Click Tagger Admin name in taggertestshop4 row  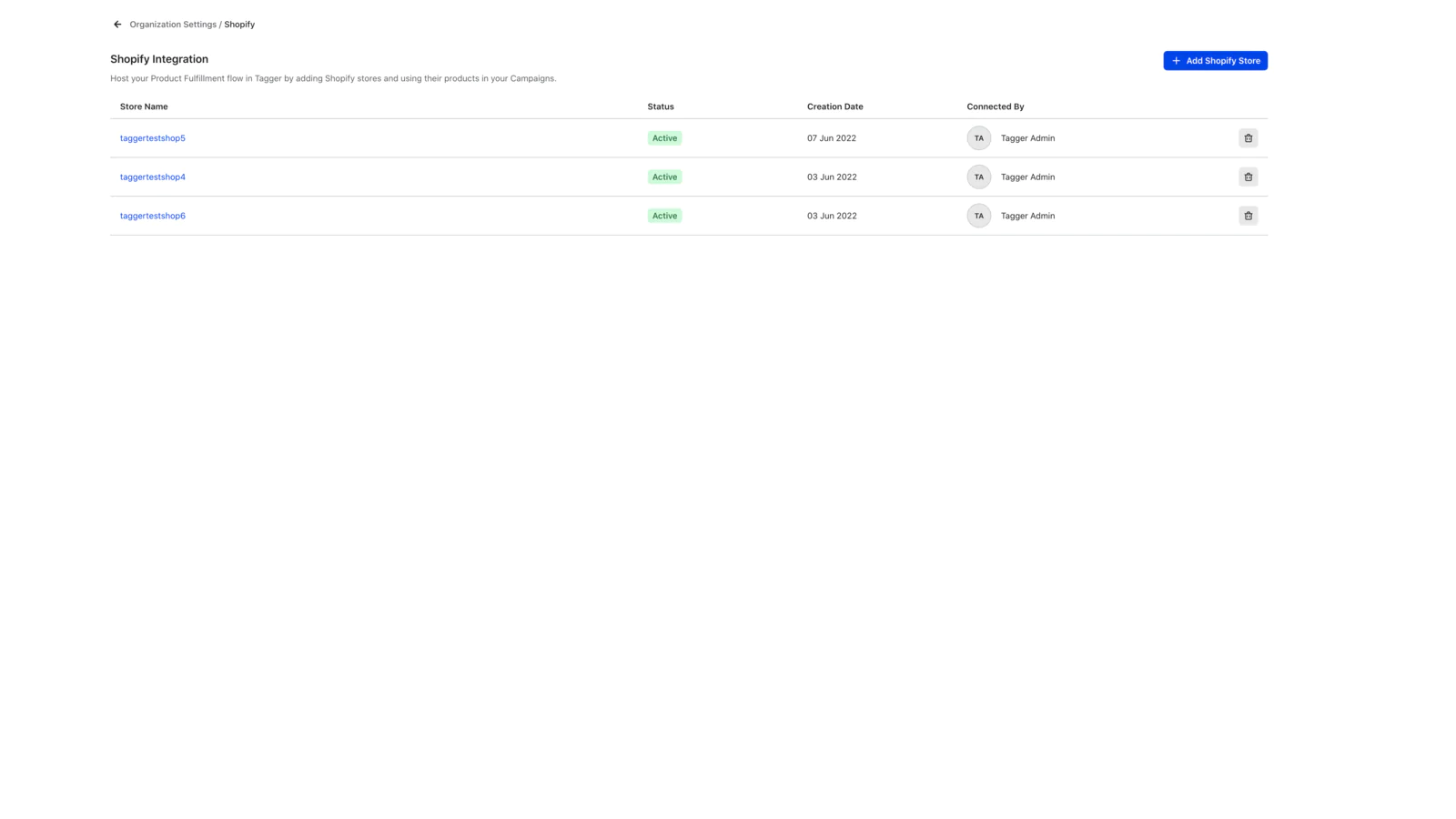[1027, 177]
